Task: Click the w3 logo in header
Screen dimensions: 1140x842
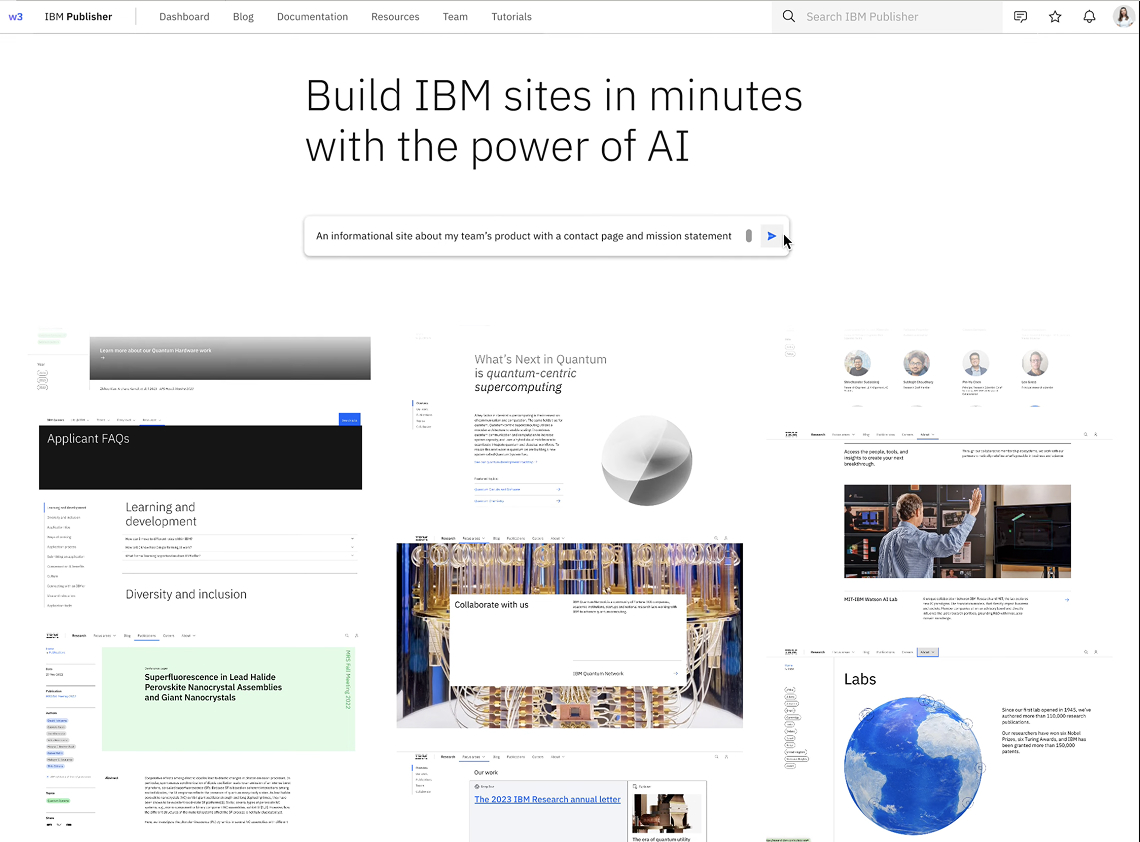Action: coord(15,17)
